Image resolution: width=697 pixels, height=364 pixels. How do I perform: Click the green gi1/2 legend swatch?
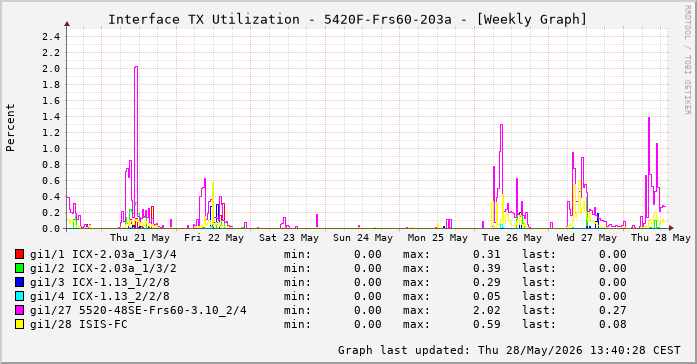click(19, 268)
